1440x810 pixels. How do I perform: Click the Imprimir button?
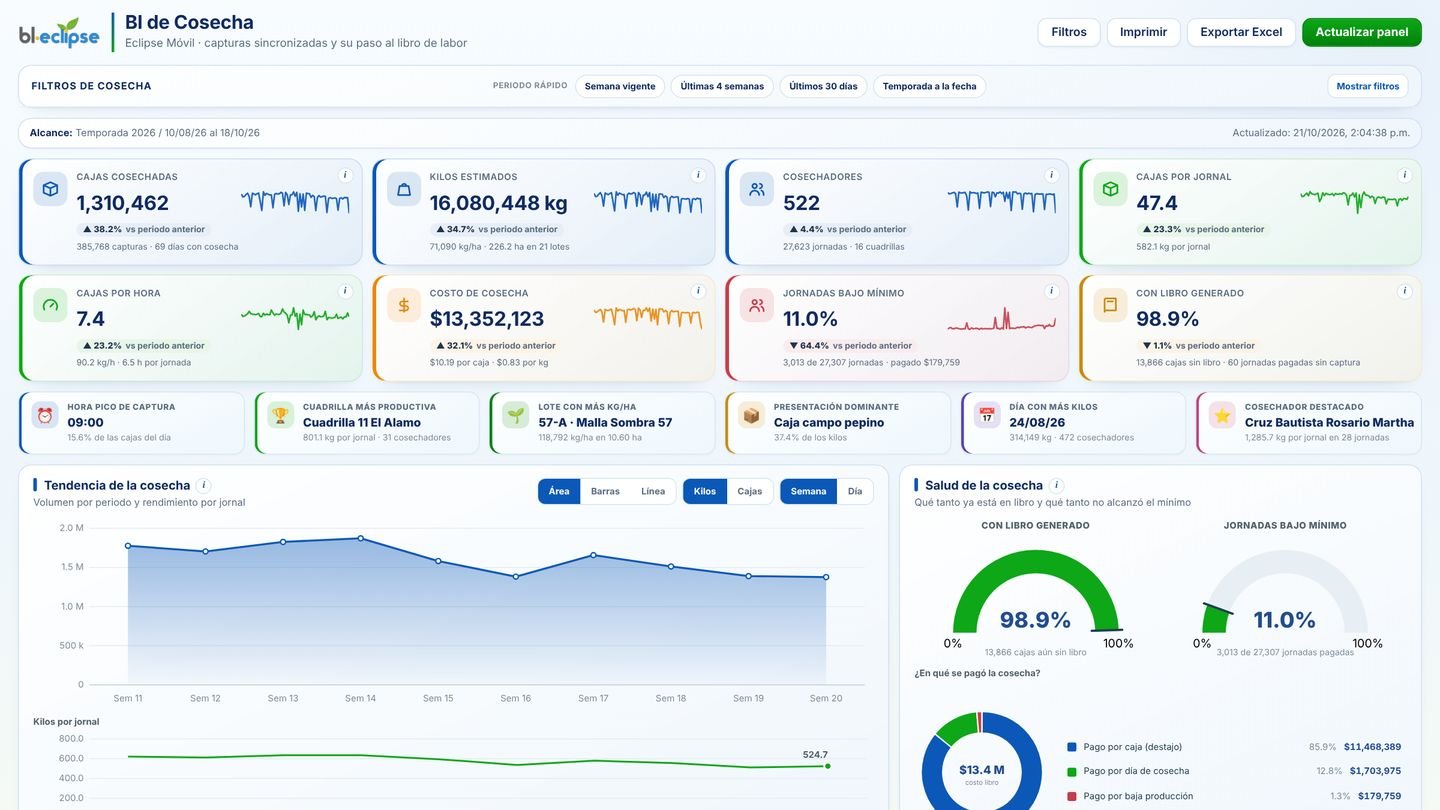click(x=1144, y=32)
